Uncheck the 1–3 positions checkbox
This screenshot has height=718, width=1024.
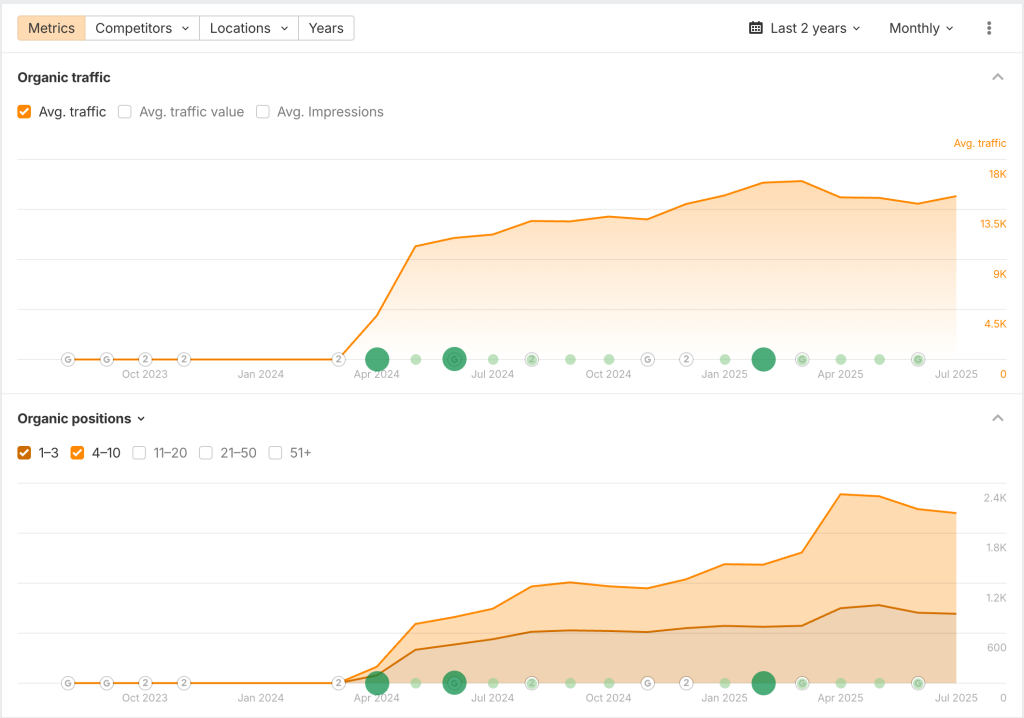[24, 453]
